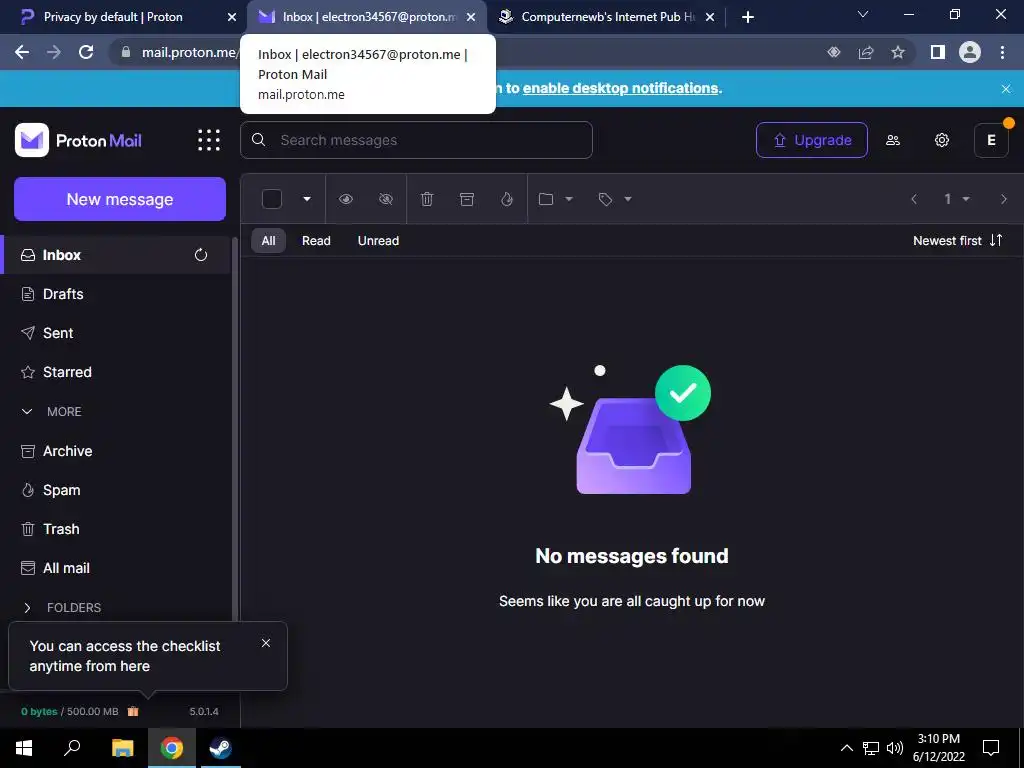Reload the browser page
The width and height of the screenshot is (1024, 768).
coord(86,52)
